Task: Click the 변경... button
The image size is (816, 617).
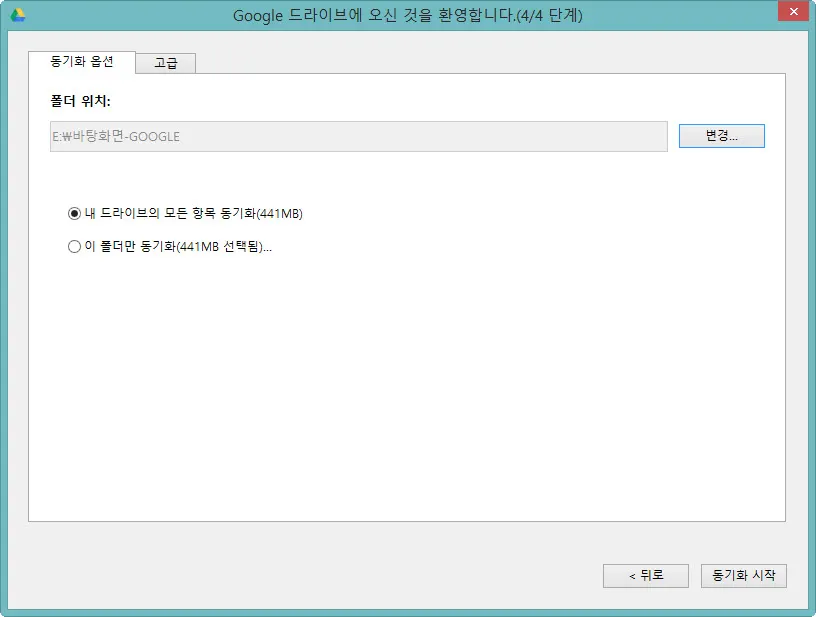Action: click(x=721, y=136)
